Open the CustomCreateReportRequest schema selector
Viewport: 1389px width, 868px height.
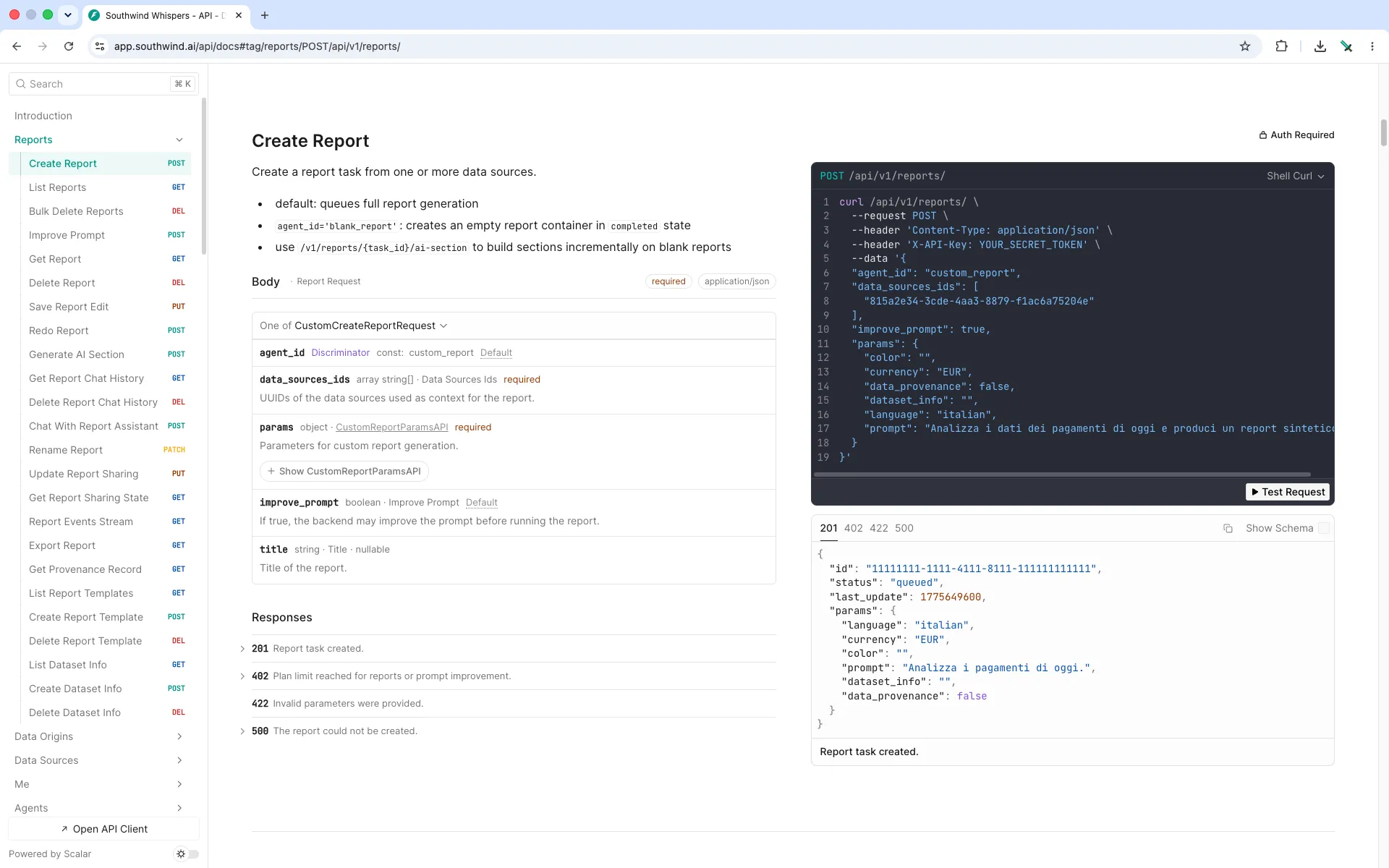pyautogui.click(x=371, y=326)
